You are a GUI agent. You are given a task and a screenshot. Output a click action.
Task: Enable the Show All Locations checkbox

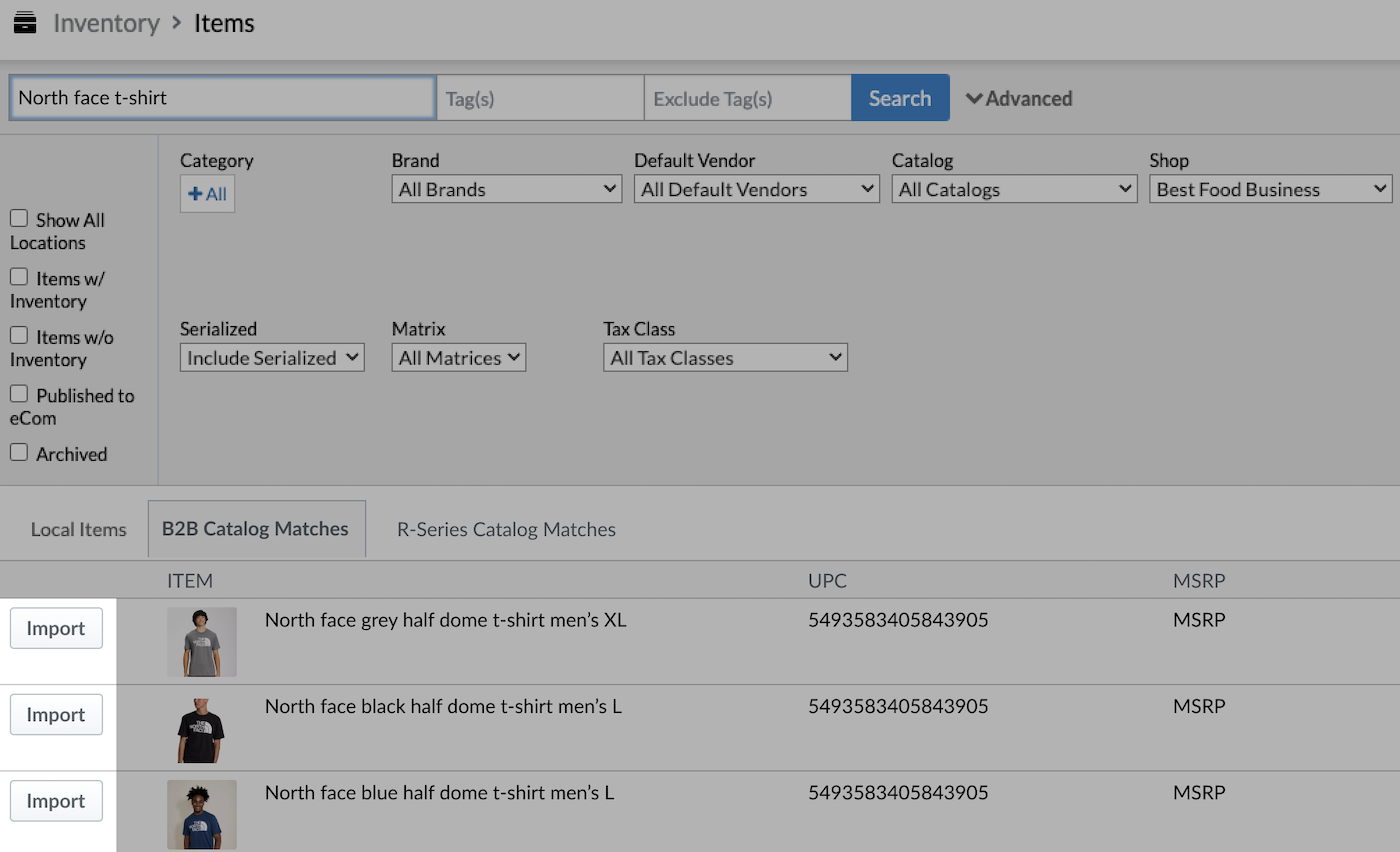(x=19, y=219)
